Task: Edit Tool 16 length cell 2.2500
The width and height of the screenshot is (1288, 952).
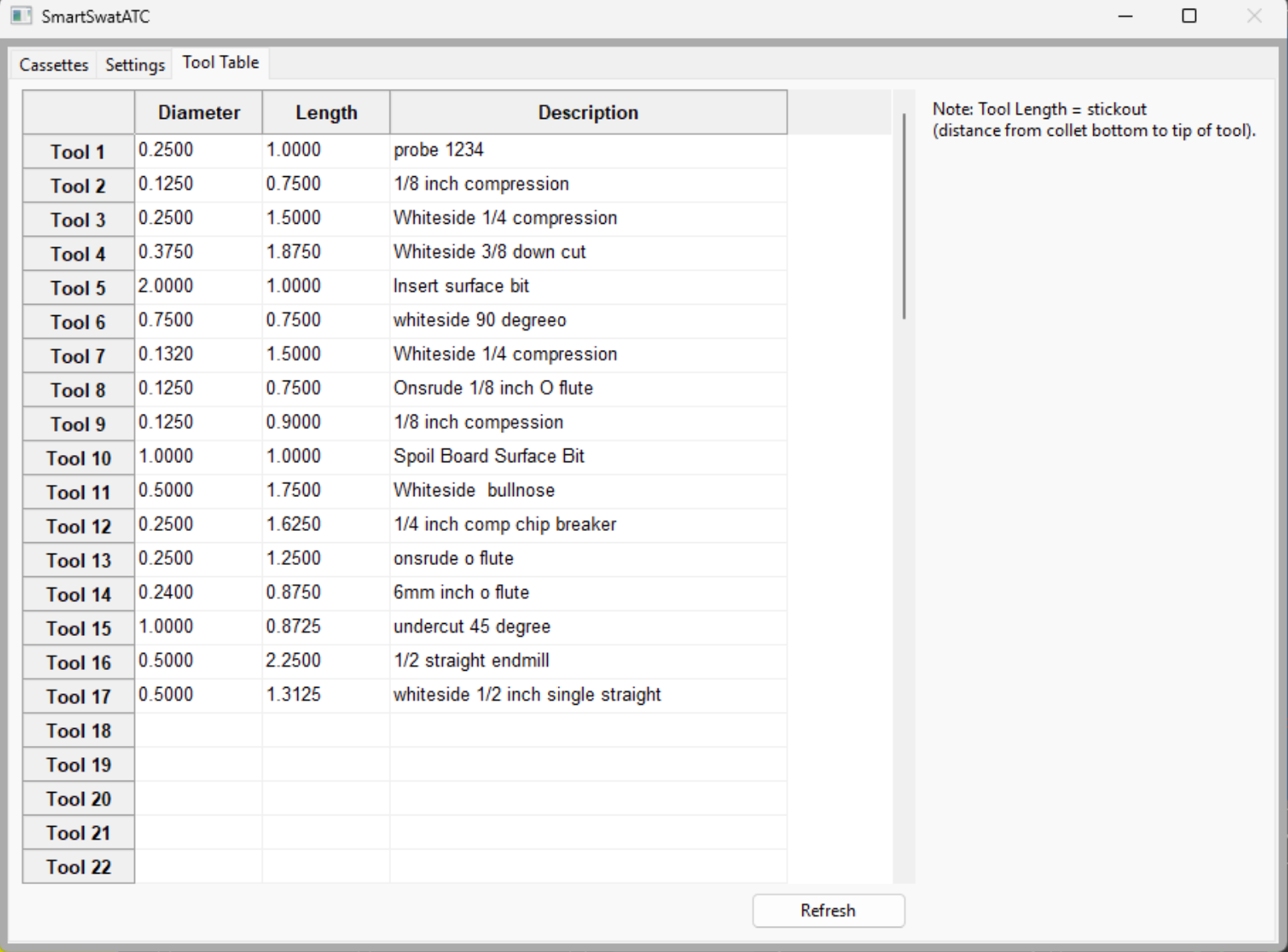Action: point(326,661)
